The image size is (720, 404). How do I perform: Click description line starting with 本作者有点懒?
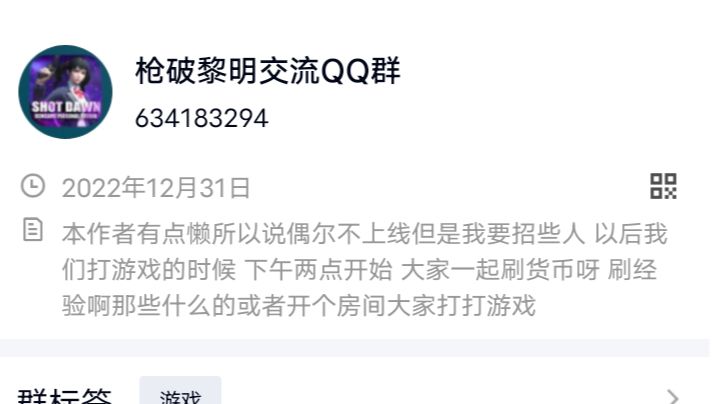[x=365, y=233]
